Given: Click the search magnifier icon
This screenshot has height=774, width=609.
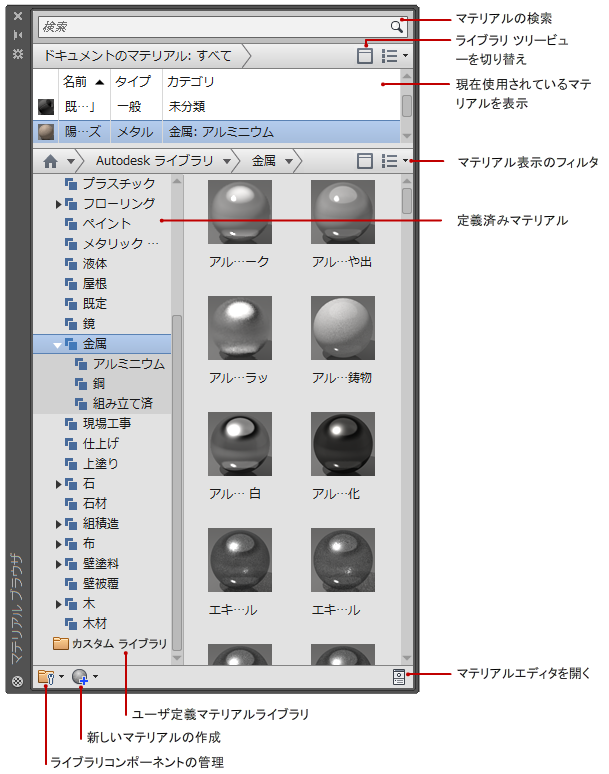Looking at the screenshot, I should [396, 27].
